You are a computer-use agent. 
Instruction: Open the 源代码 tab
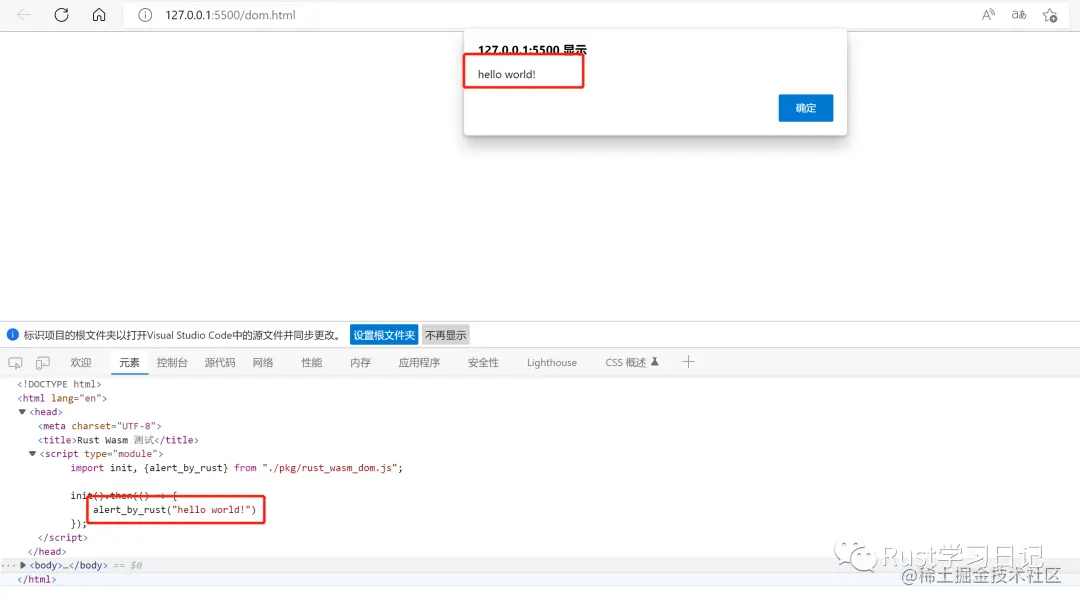pos(220,363)
